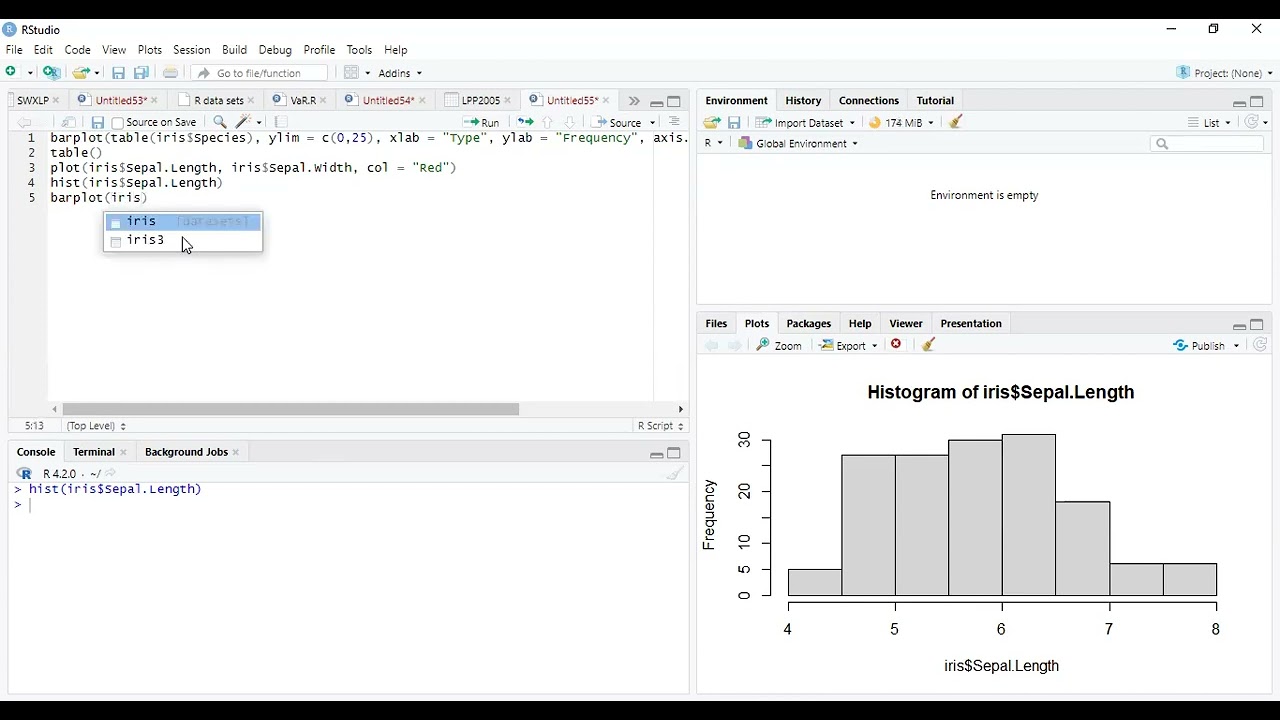
Task: Open Import Dataset dropdown
Action: [x=806, y=122]
